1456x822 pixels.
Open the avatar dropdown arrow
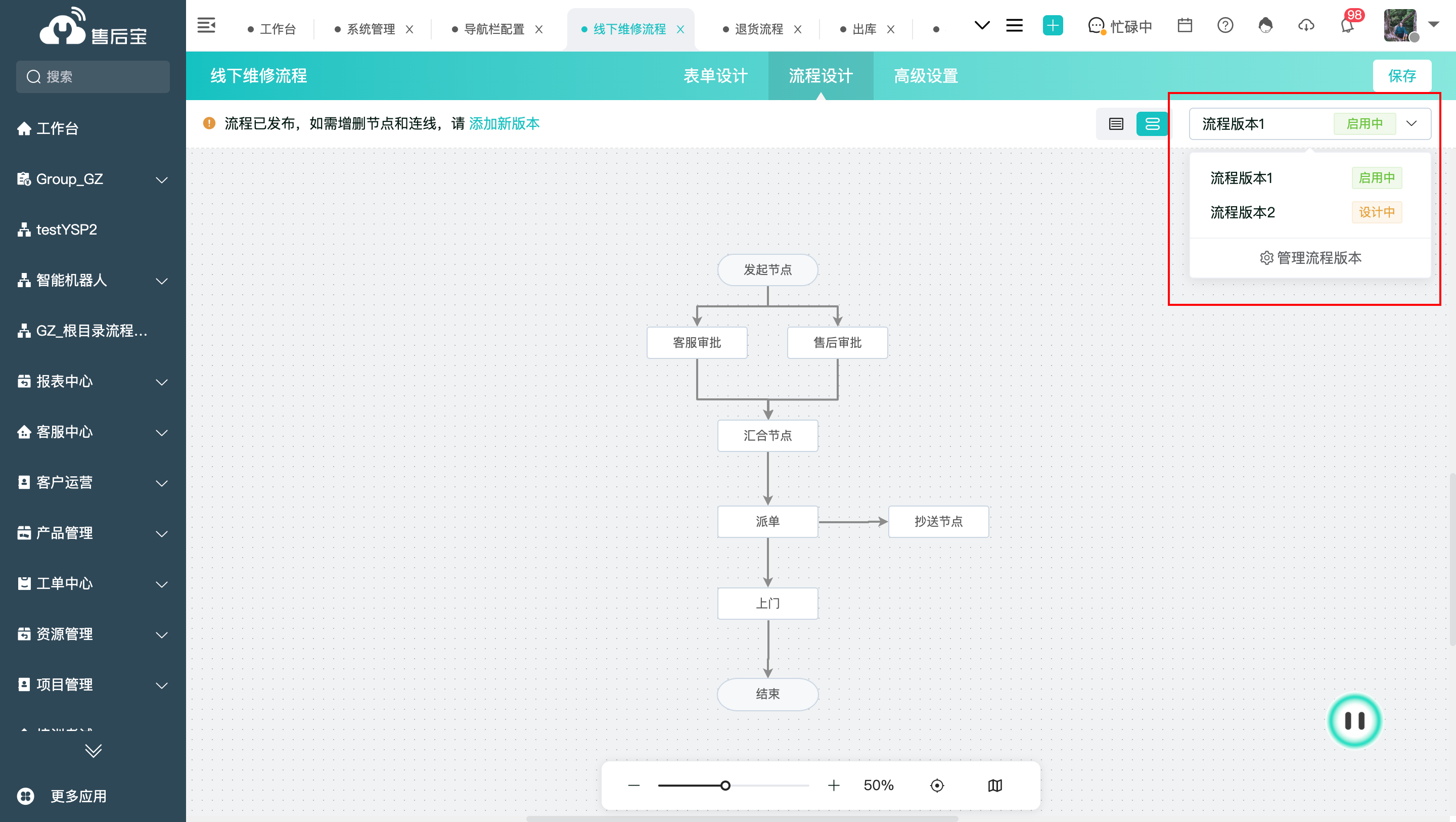coord(1434,24)
